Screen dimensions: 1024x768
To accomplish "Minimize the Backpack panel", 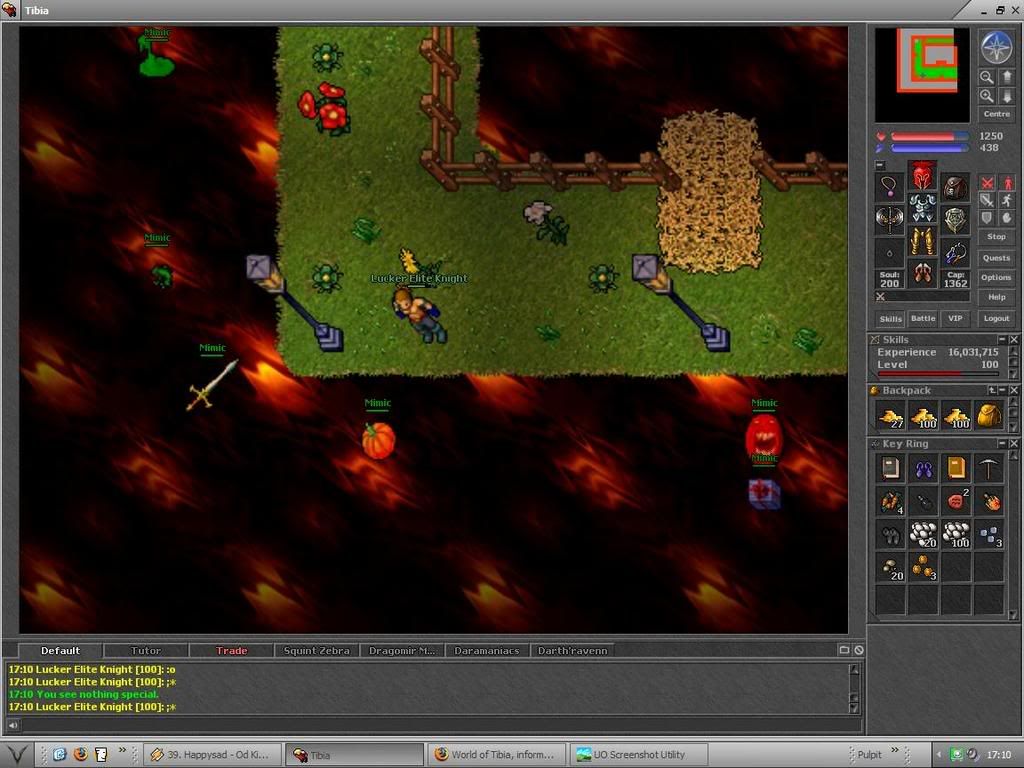I will (1002, 391).
